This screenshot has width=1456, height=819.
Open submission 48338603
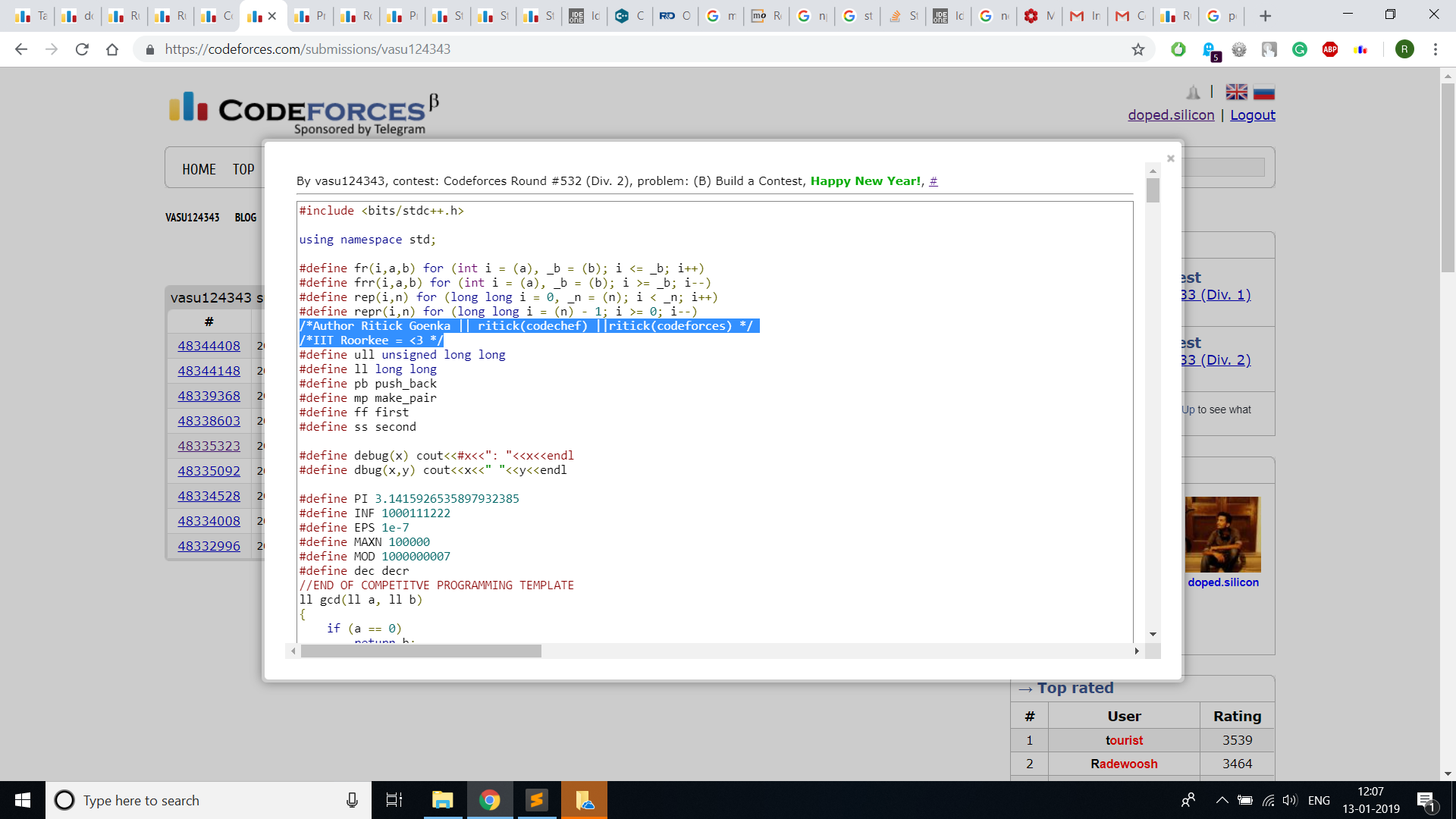coord(209,421)
